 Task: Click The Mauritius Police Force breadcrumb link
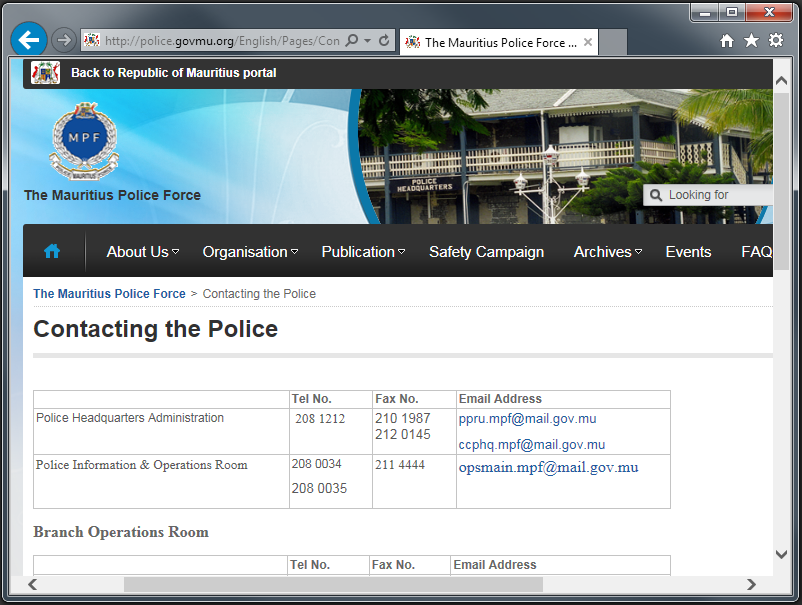(x=109, y=294)
